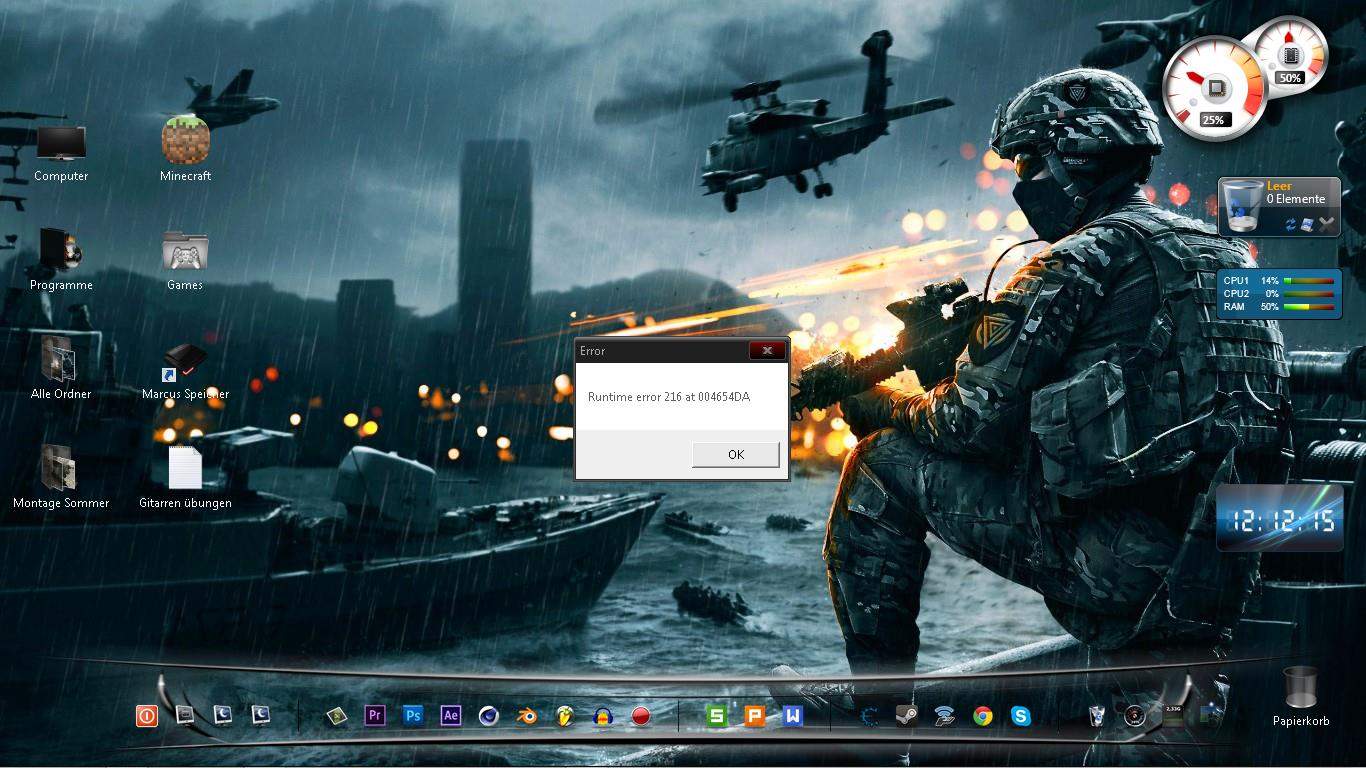Open the Montage Sommer desktop icon

[61, 478]
